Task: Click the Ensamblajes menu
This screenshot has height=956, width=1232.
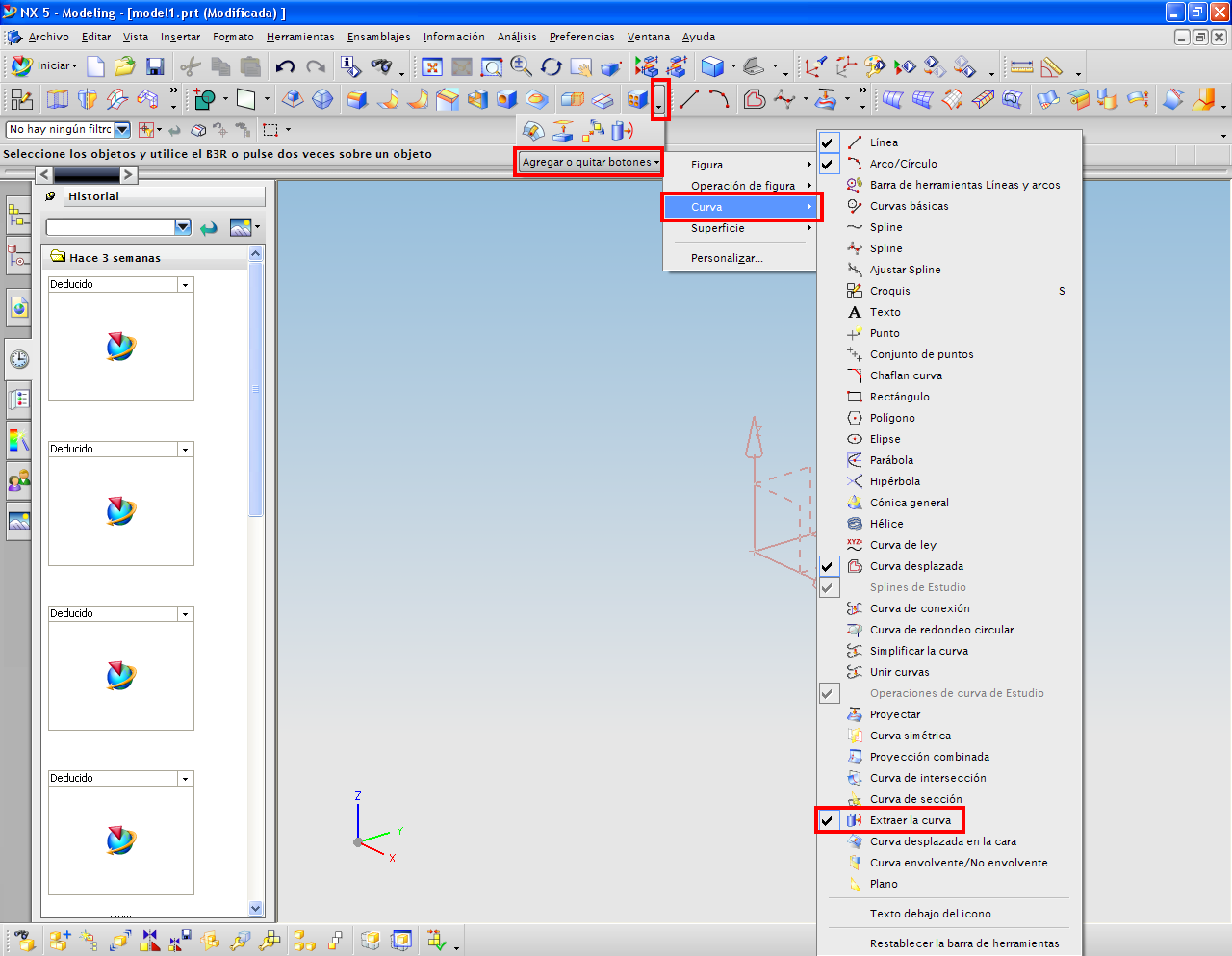Action: (379, 37)
